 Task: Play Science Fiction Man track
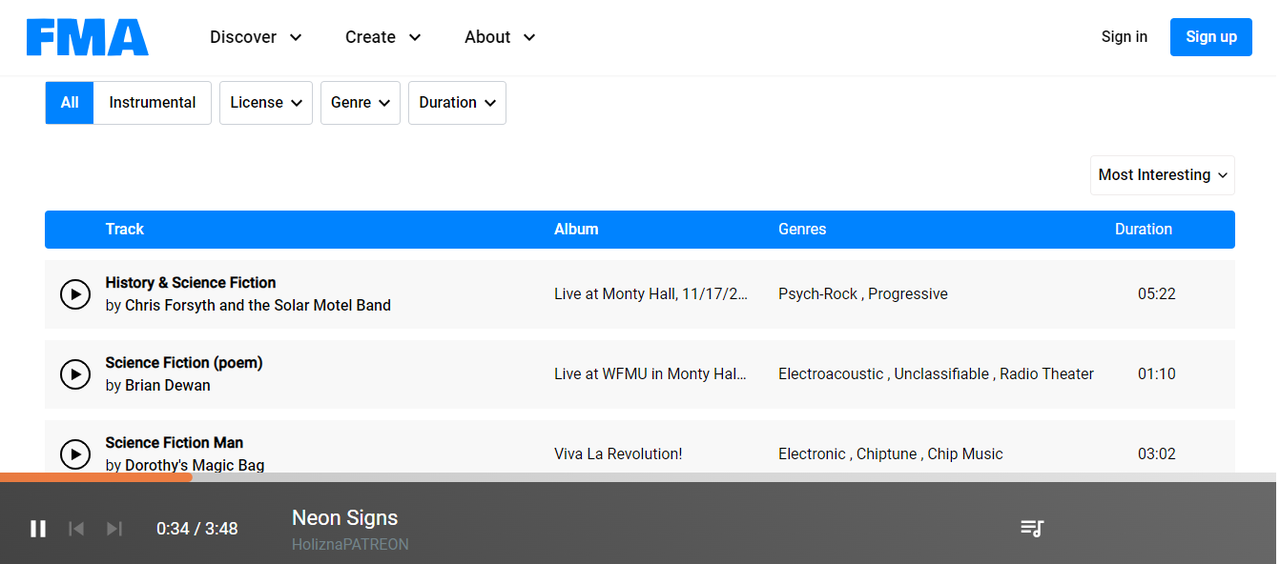[x=75, y=454]
